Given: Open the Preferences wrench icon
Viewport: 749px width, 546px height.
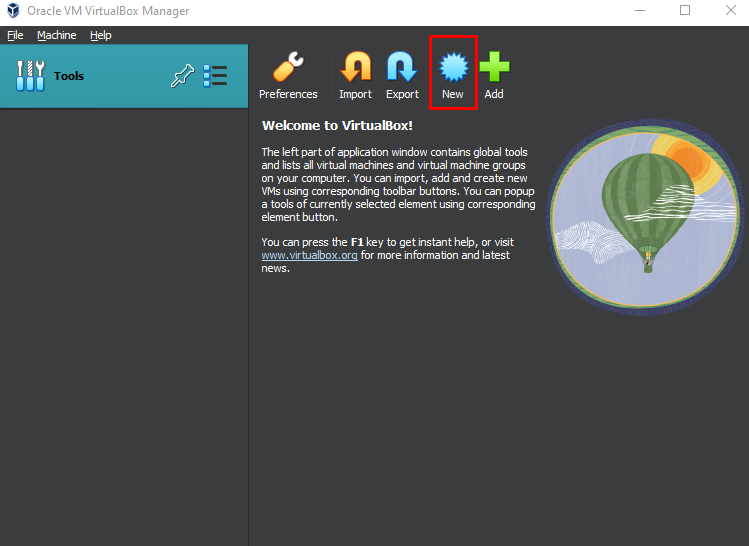Looking at the screenshot, I should click(288, 68).
